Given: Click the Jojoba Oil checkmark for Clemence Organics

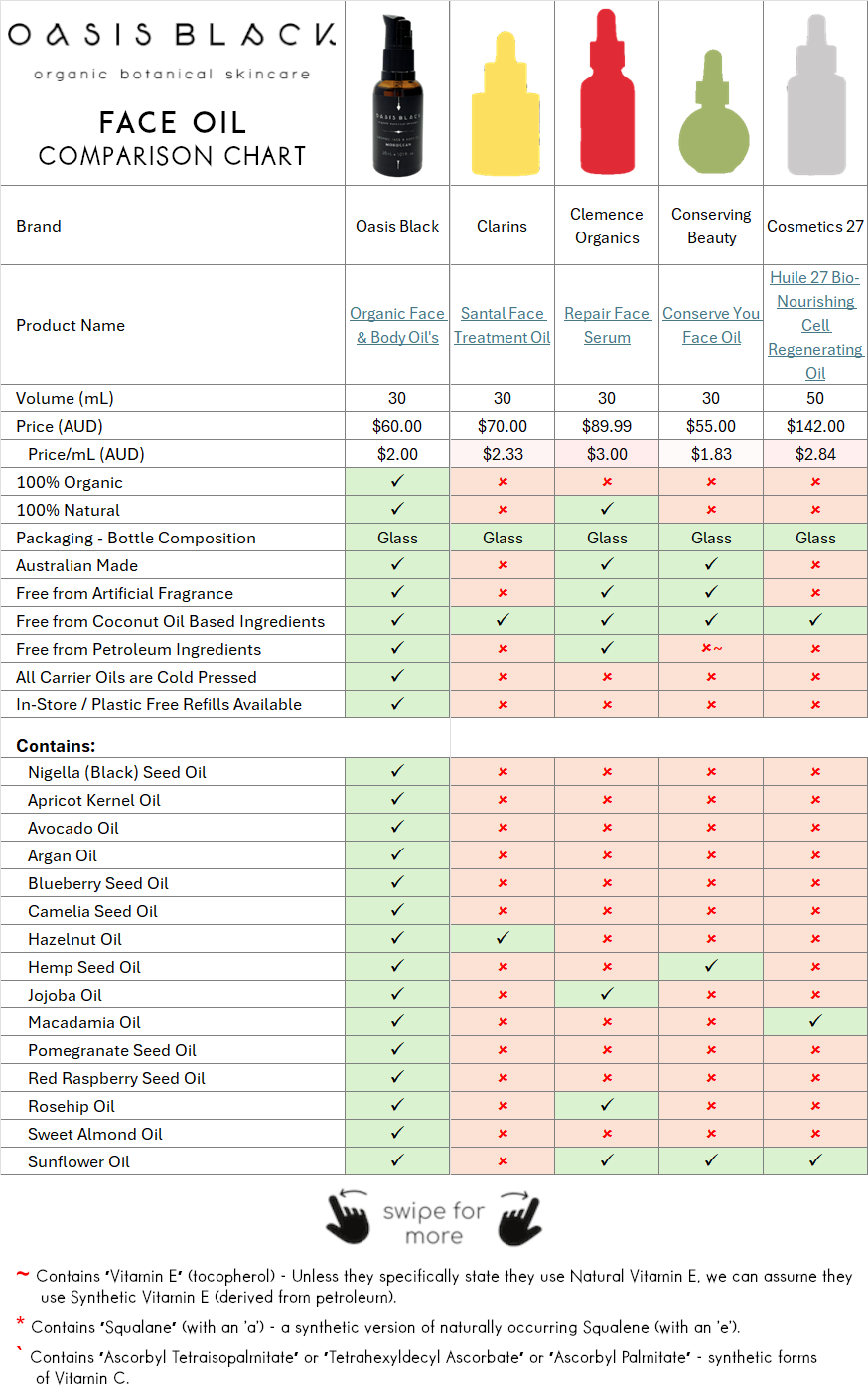Looking at the screenshot, I should click(x=607, y=994).
